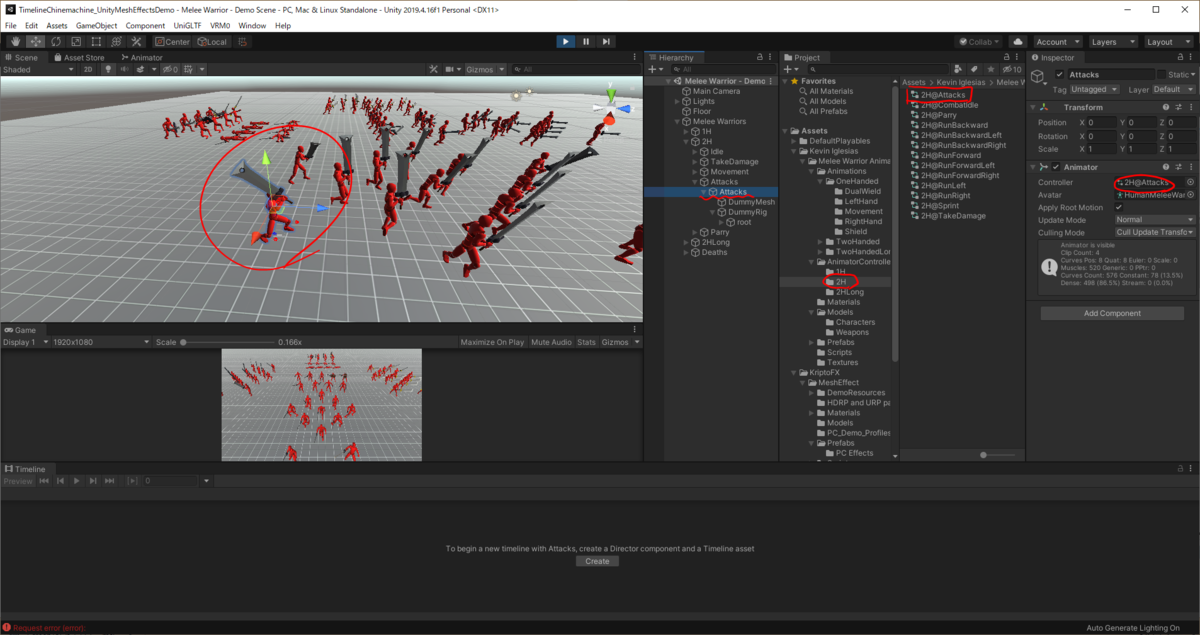Open the Account dropdown

(1056, 42)
